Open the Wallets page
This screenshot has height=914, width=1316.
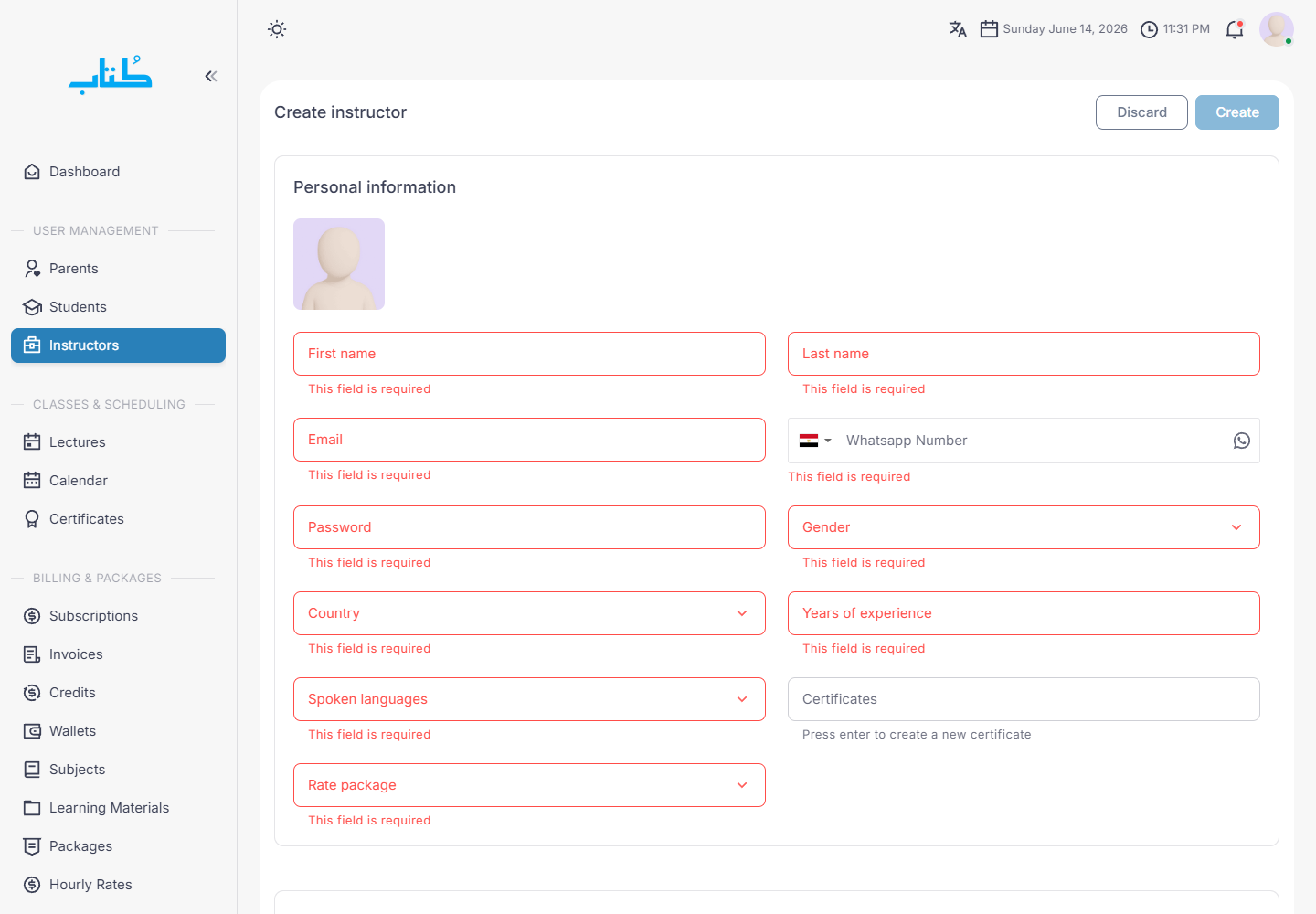pos(118,731)
